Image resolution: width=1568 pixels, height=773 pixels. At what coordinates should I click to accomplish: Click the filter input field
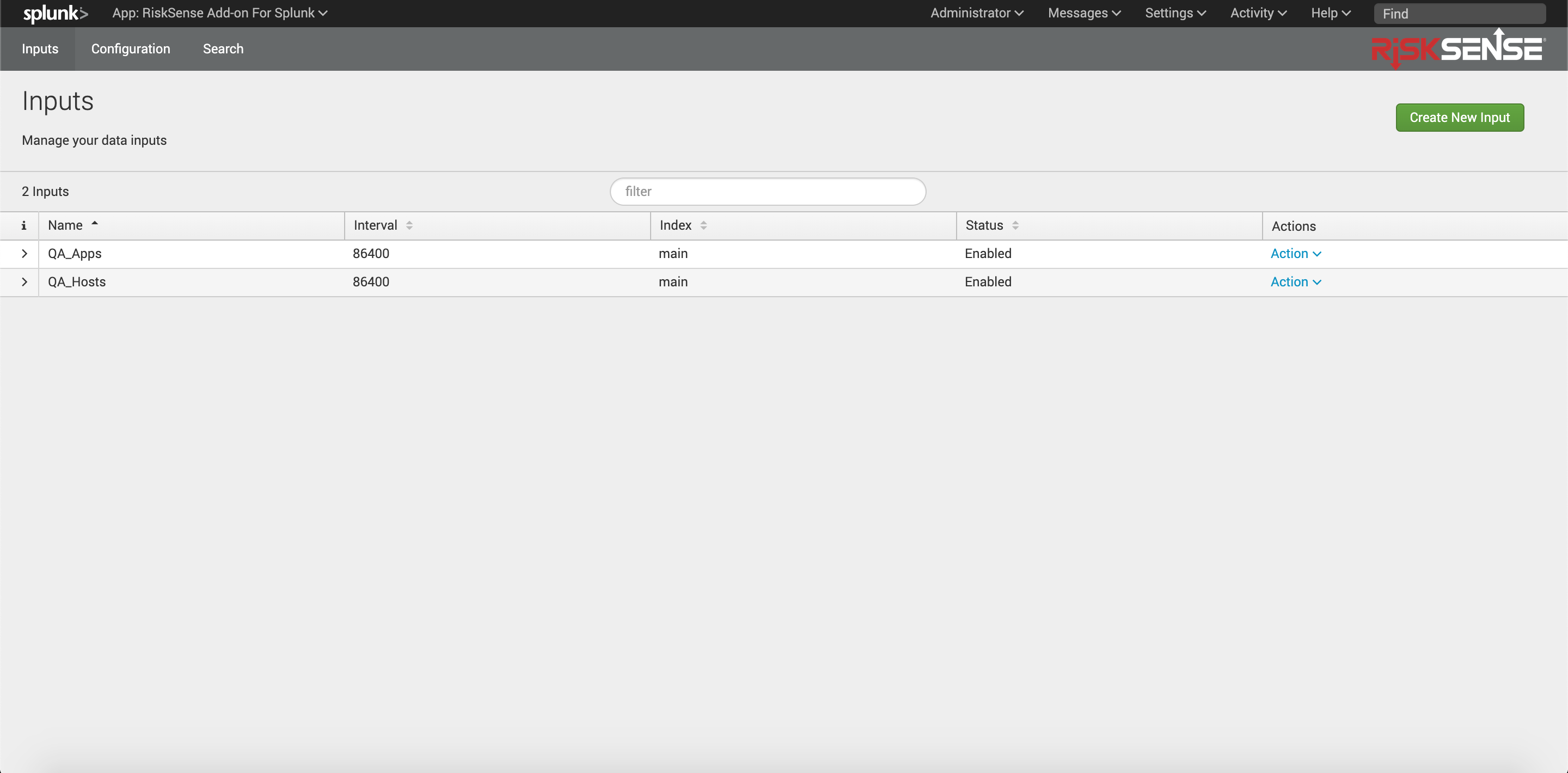768,192
